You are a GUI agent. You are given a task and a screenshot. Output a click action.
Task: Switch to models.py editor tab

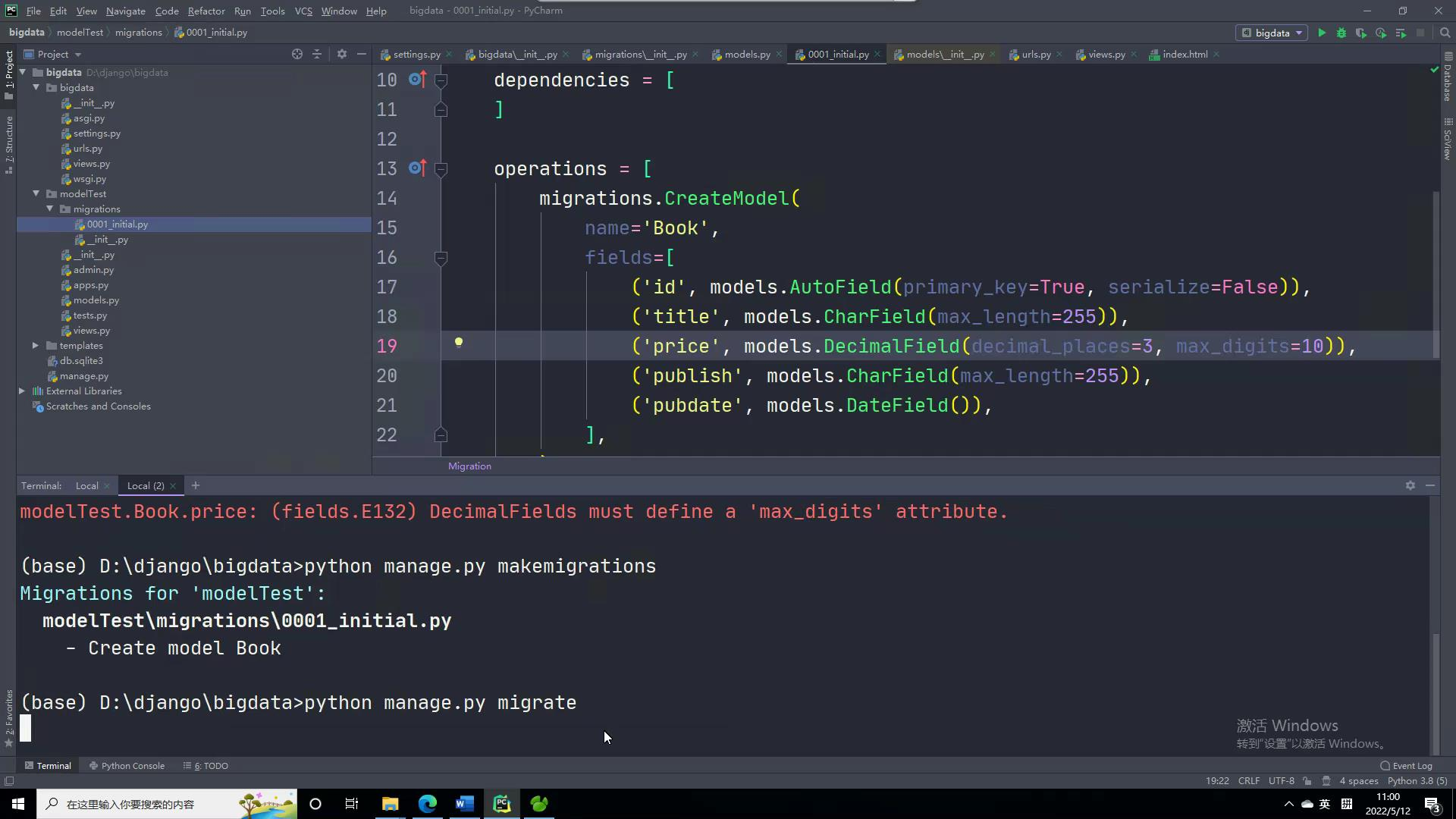(x=746, y=55)
